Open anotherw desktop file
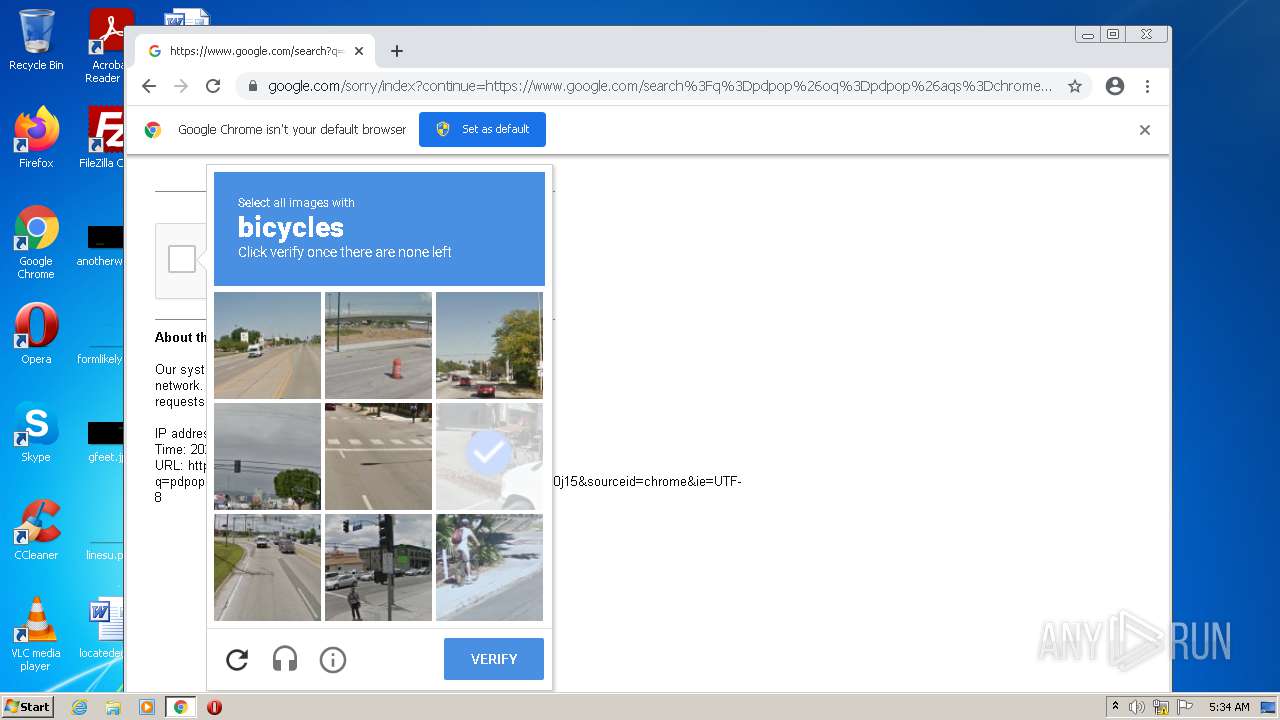Screen dimensions: 1280x720 pyautogui.click(x=100, y=246)
